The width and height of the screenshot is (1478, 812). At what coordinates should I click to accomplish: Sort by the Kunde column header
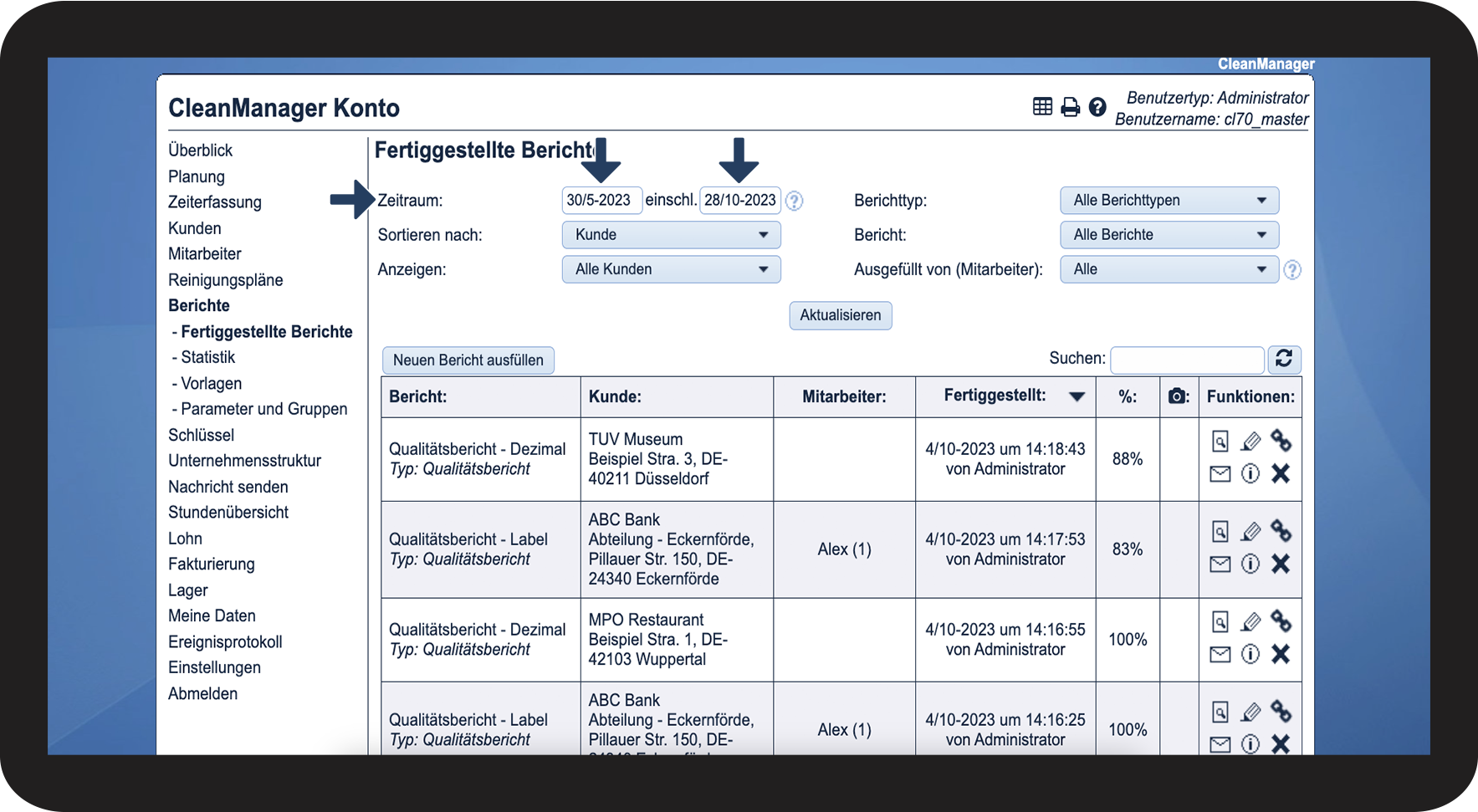(616, 397)
